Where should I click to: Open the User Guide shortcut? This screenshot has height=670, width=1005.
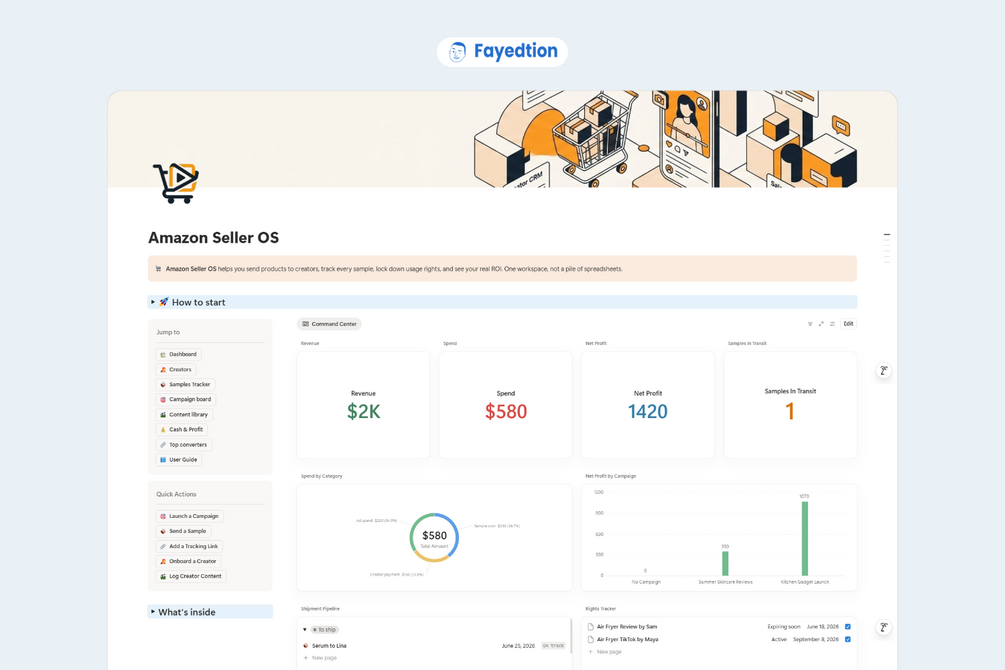pos(179,460)
